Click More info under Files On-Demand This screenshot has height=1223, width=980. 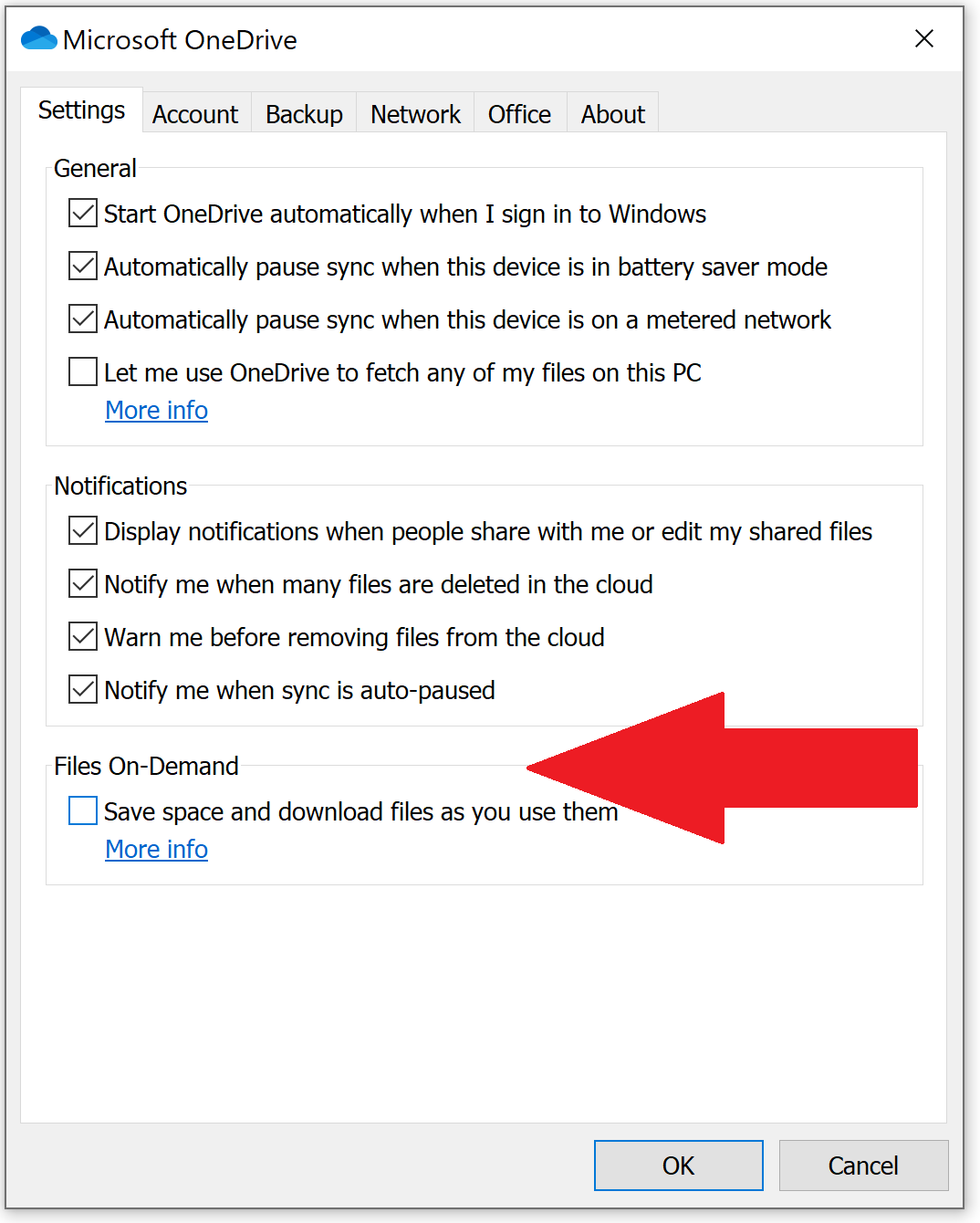click(x=156, y=849)
